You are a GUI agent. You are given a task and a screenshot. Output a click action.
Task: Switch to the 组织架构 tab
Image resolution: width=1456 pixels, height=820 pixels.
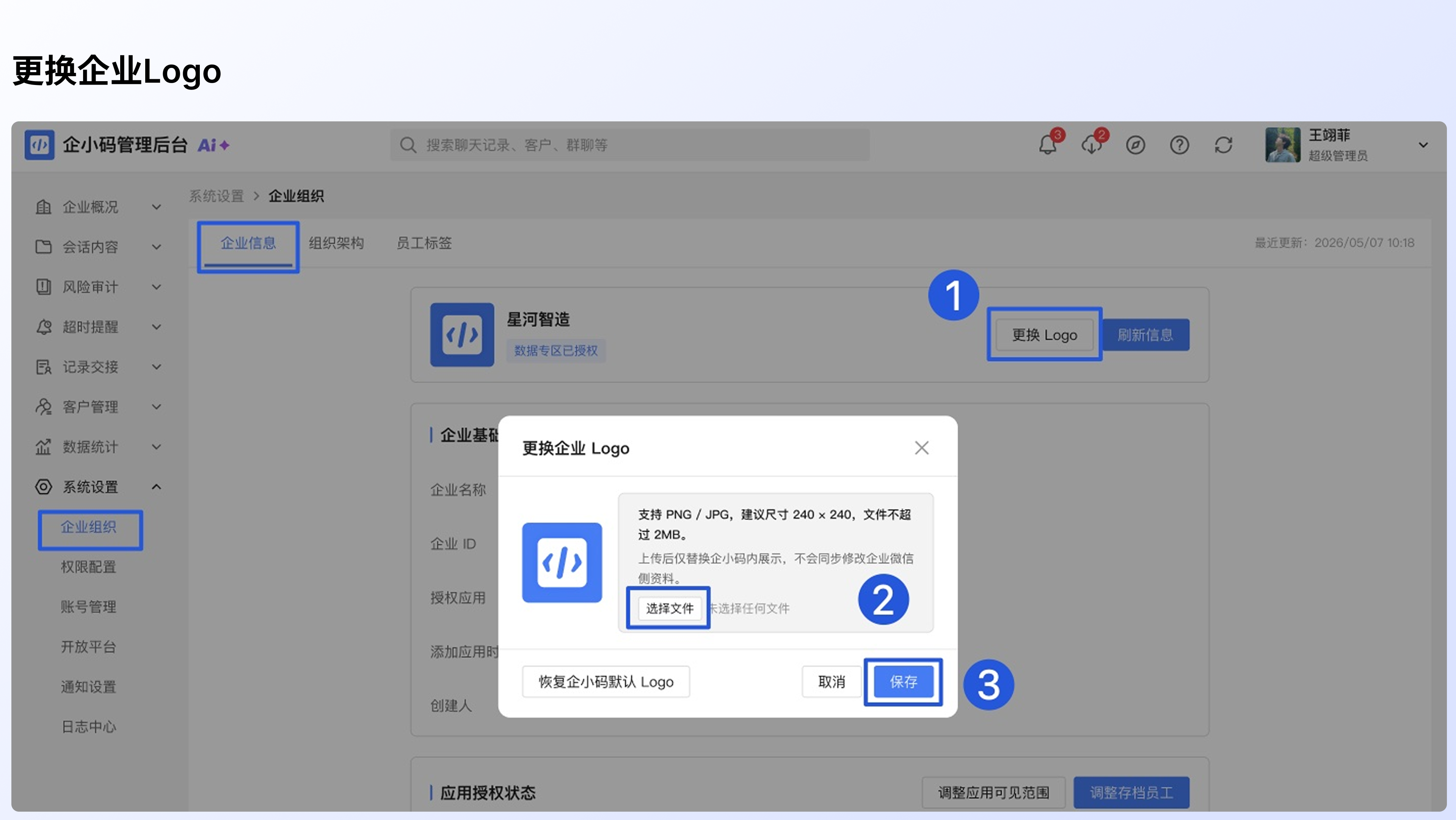336,243
